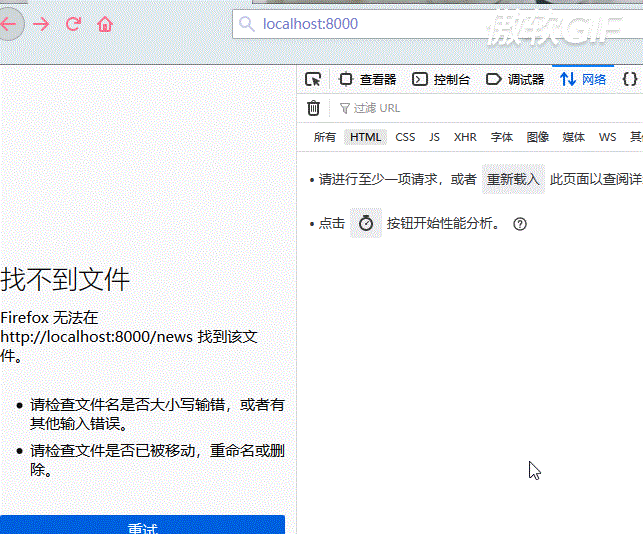Click the 请进行至少一项请求 text
This screenshot has height=534, width=643.
coord(377,180)
